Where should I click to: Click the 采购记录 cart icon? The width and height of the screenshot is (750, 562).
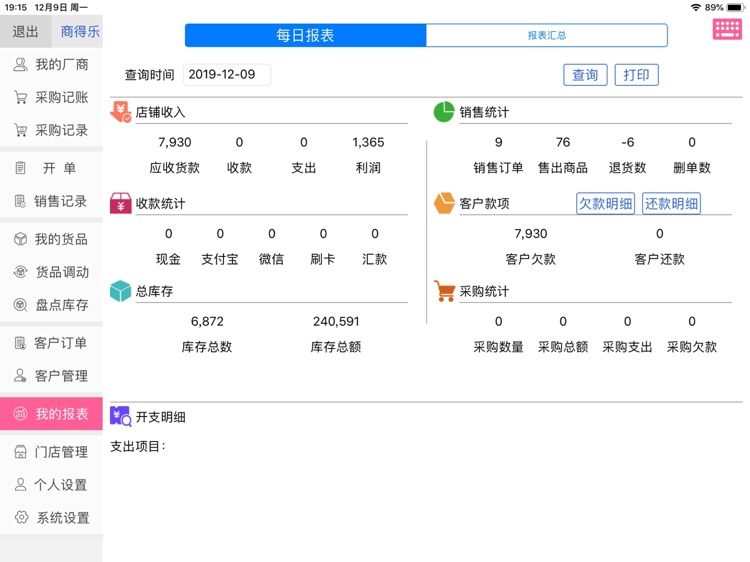pyautogui.click(x=20, y=130)
